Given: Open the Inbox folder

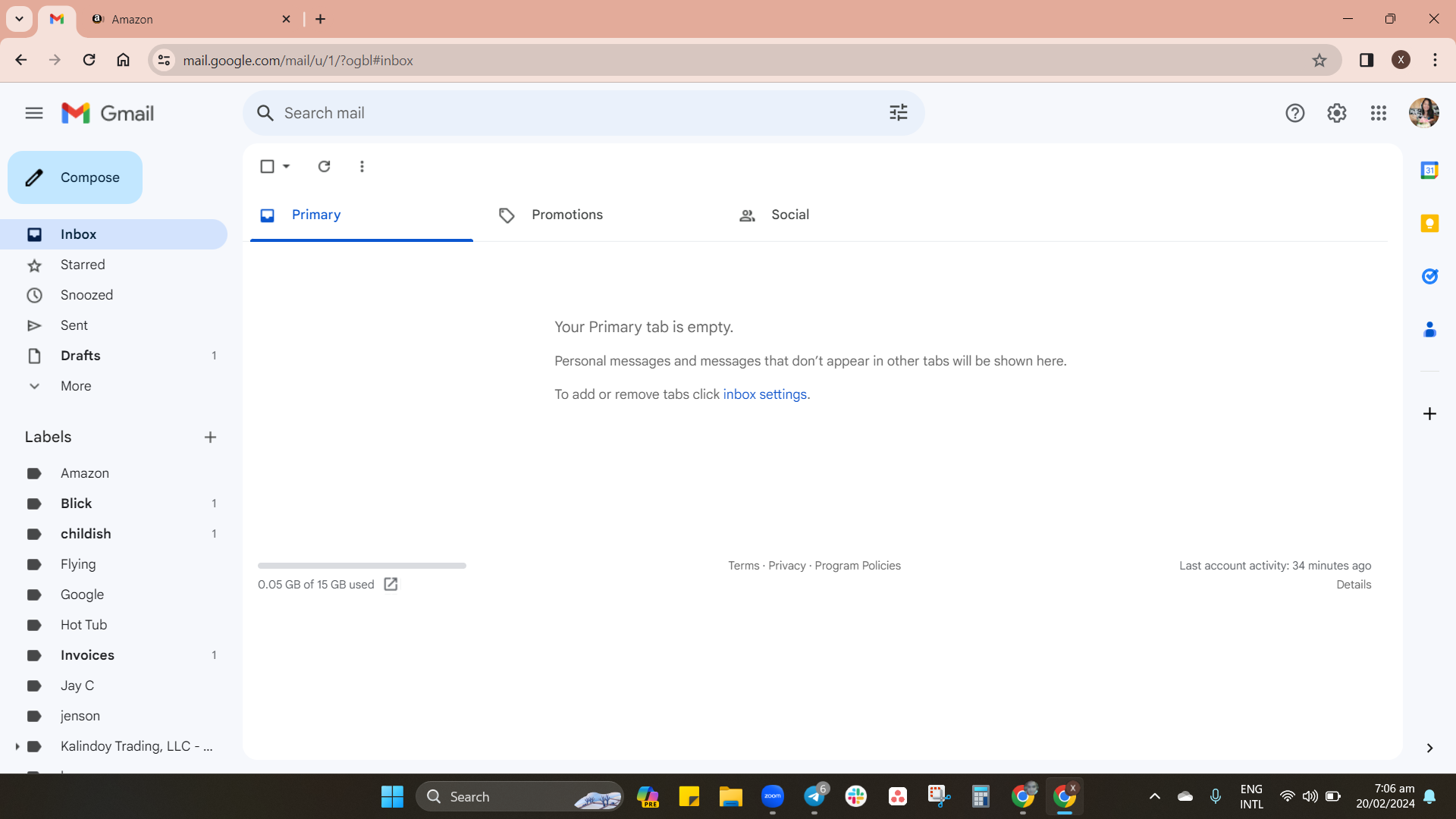Looking at the screenshot, I should tap(114, 234).
